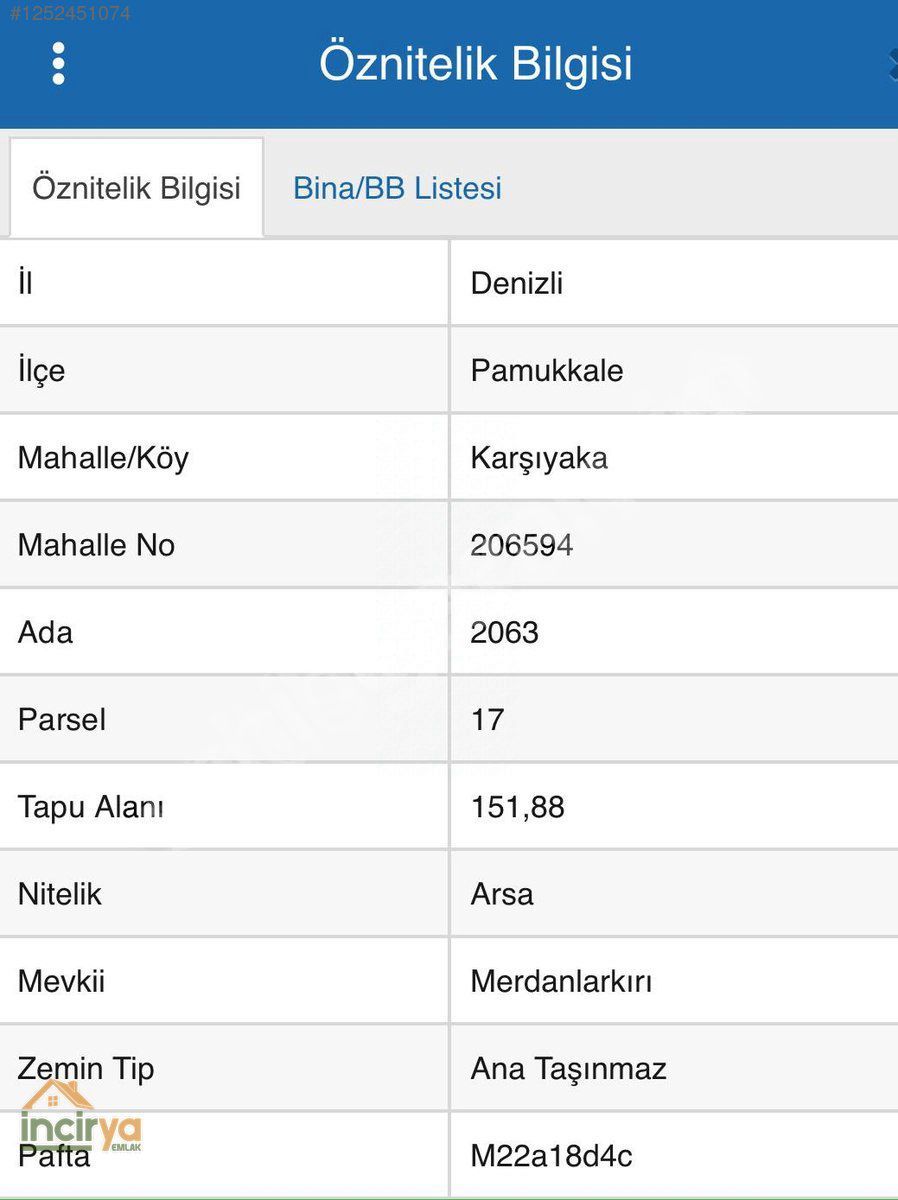Click the İlçe row label

[x=41, y=371]
